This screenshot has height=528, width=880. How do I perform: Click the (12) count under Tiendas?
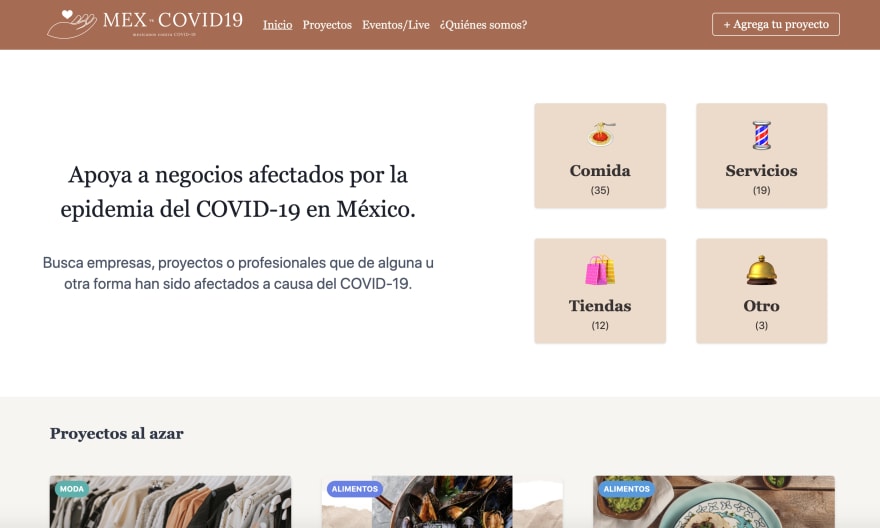pyautogui.click(x=600, y=325)
